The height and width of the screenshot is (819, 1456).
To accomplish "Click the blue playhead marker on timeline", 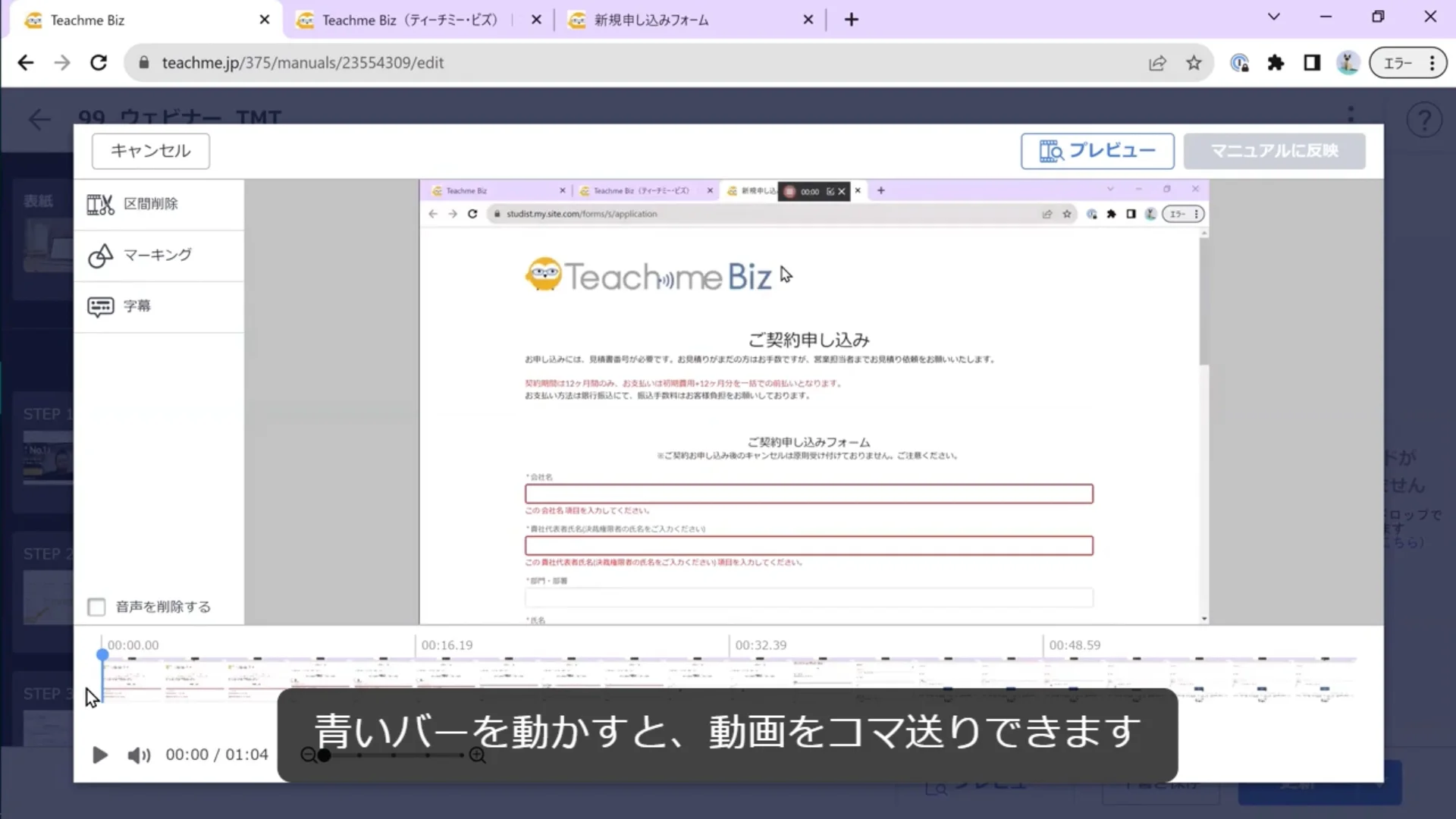I will click(102, 654).
